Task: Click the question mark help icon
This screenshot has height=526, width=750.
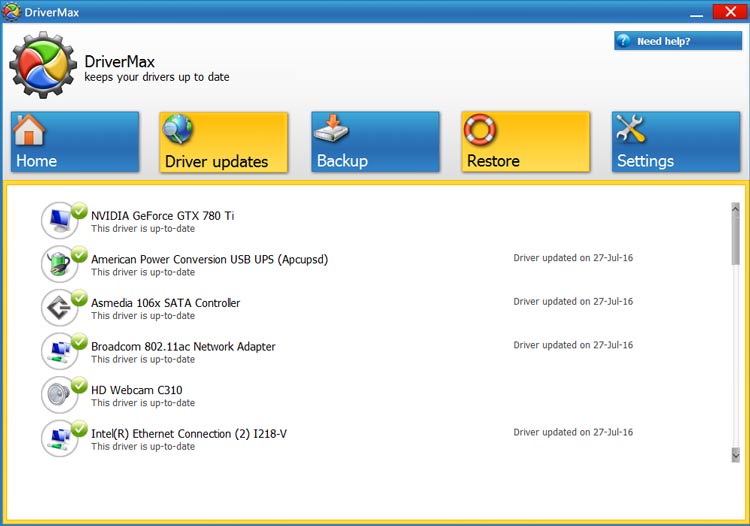Action: click(623, 41)
